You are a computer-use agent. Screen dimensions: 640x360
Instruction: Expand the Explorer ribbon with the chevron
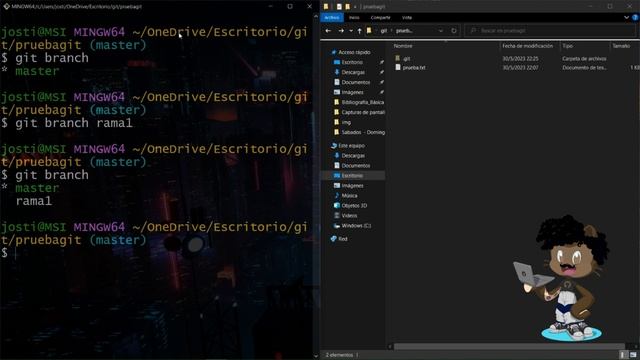pyautogui.click(x=626, y=18)
